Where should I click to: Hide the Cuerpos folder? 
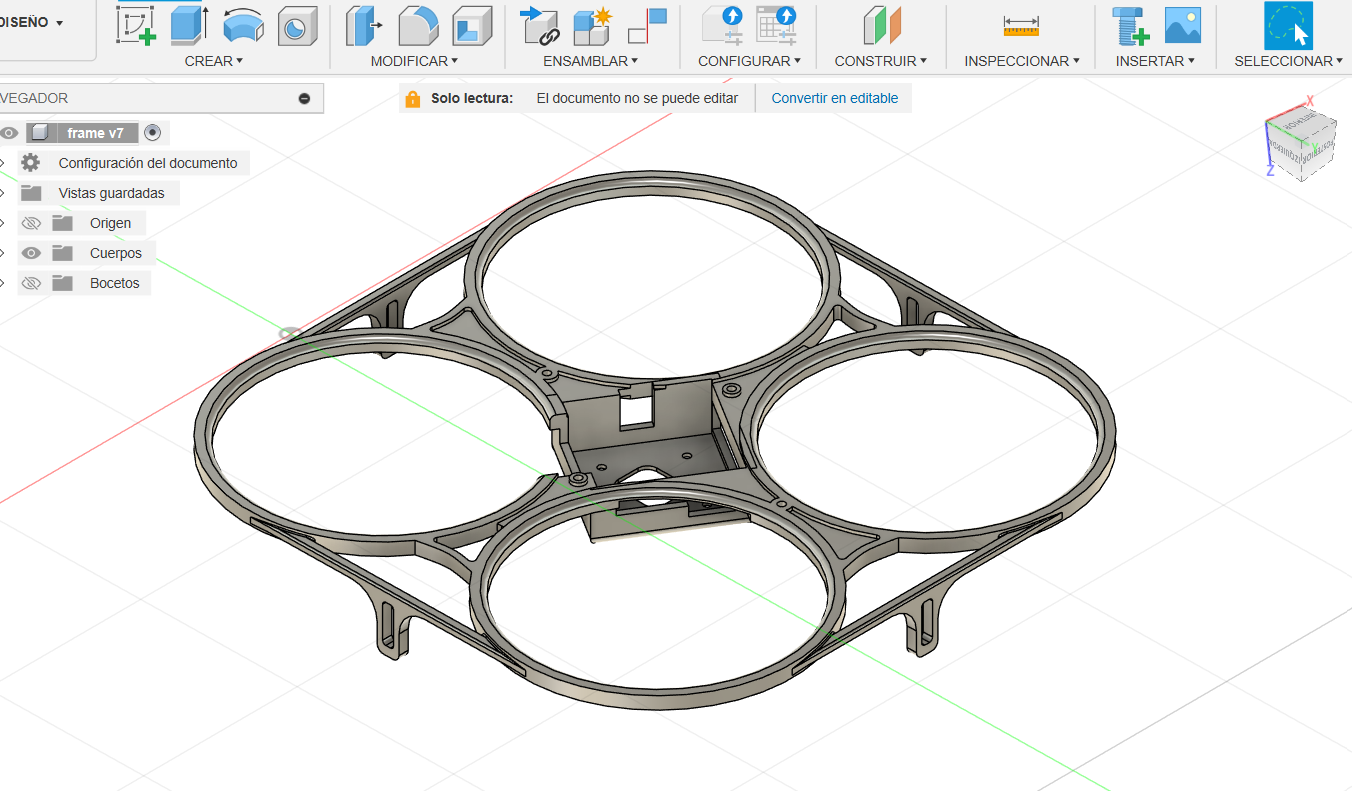[31, 253]
